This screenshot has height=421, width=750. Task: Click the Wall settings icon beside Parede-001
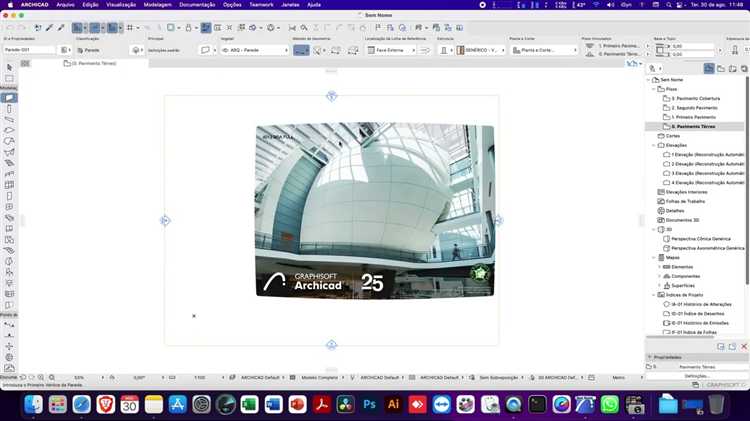[x=64, y=50]
